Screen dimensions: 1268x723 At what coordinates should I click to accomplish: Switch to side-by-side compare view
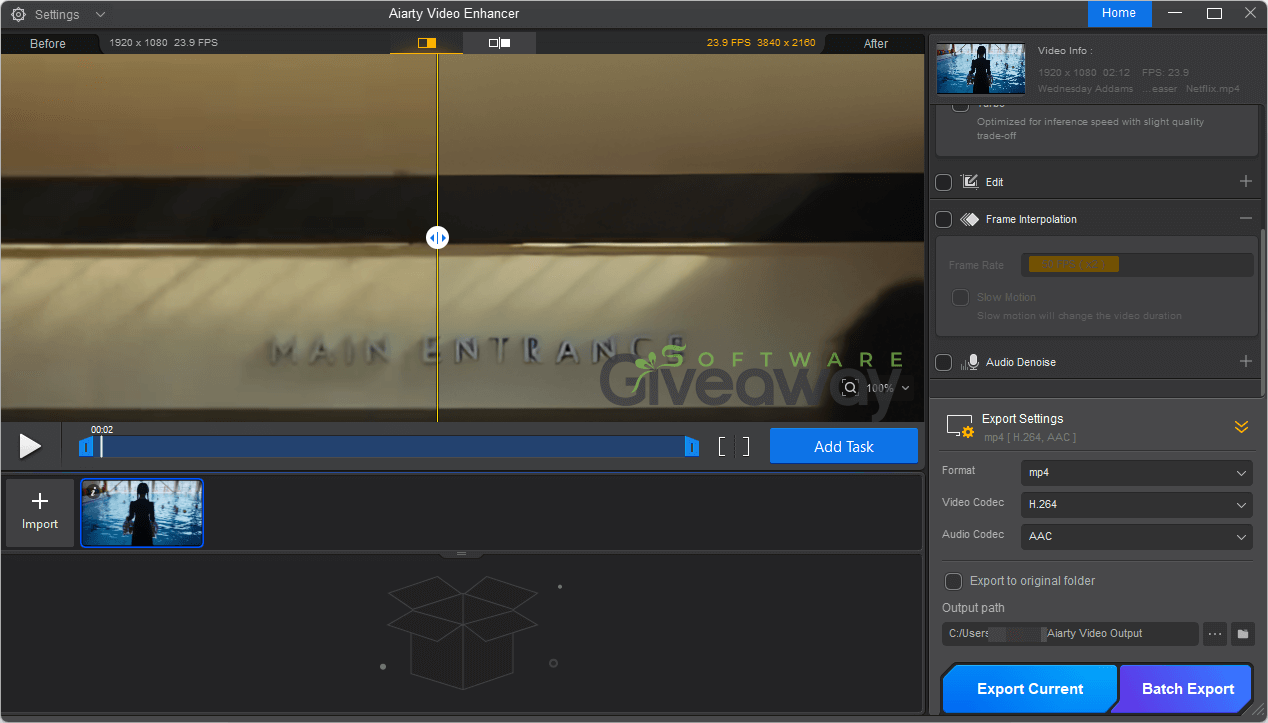point(500,43)
